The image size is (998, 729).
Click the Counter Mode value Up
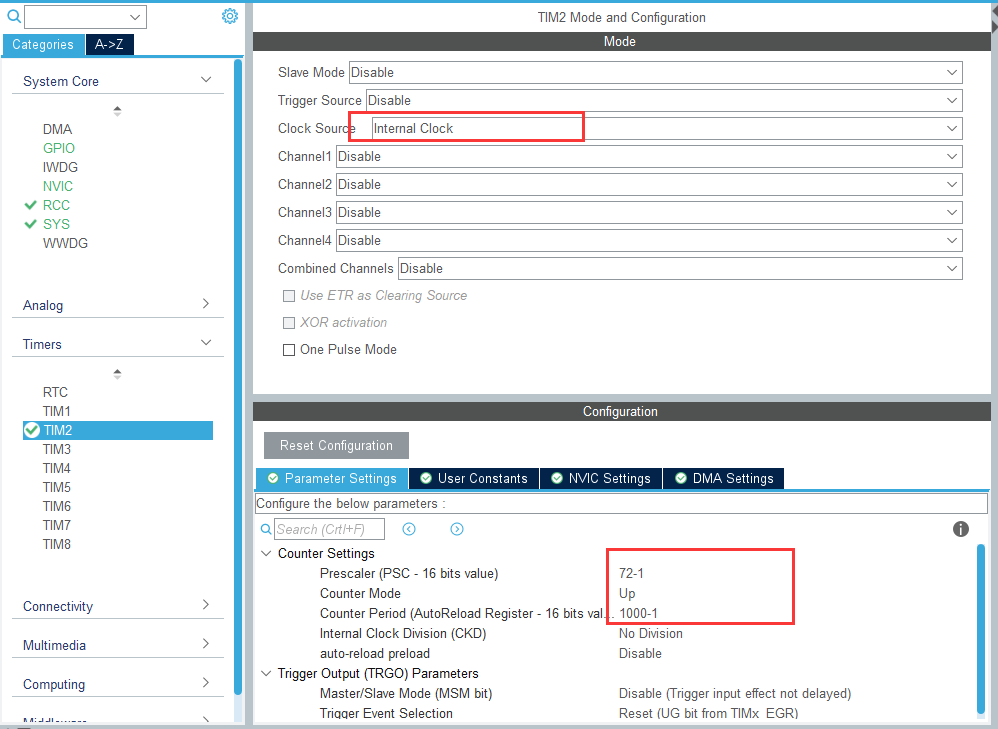point(627,594)
